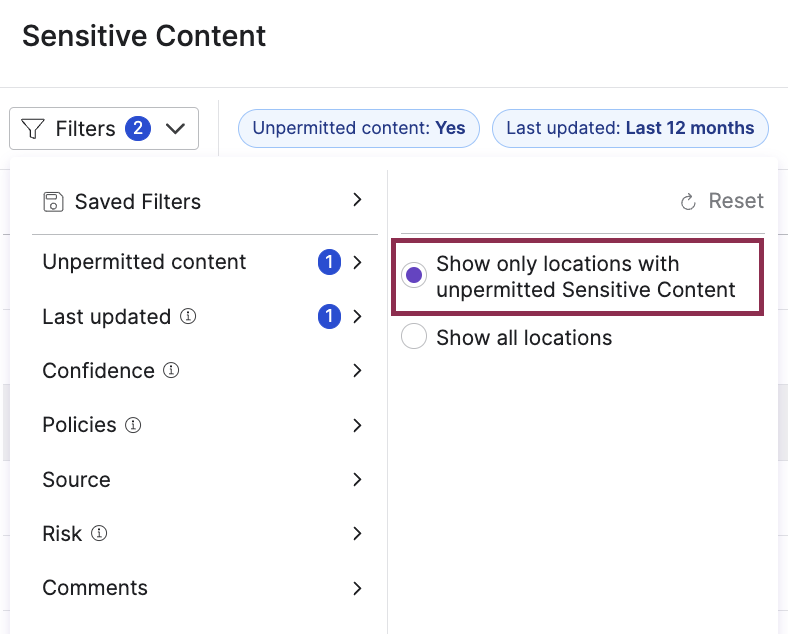
Task: Collapse the Filters dropdown arrow
Action: tap(175, 129)
